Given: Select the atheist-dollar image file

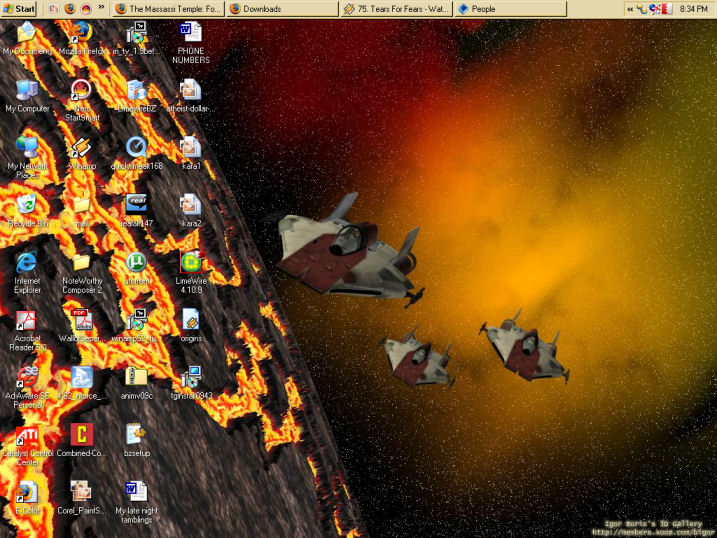Looking at the screenshot, I should (x=191, y=96).
